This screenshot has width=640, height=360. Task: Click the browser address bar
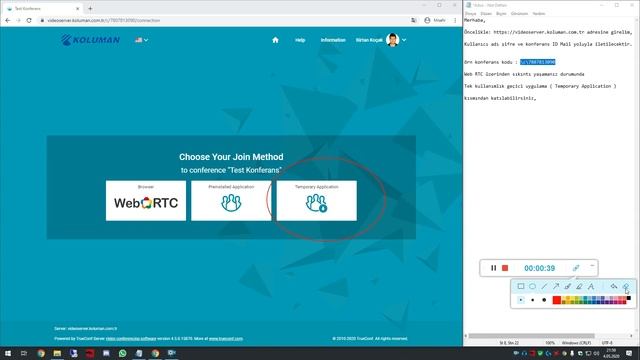pos(224,20)
